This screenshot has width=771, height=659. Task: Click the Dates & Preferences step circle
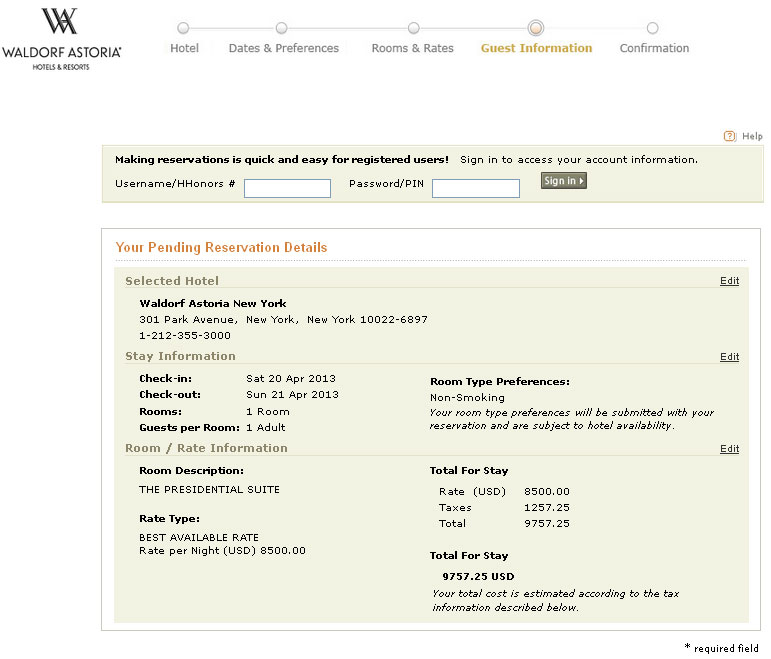pos(281,28)
